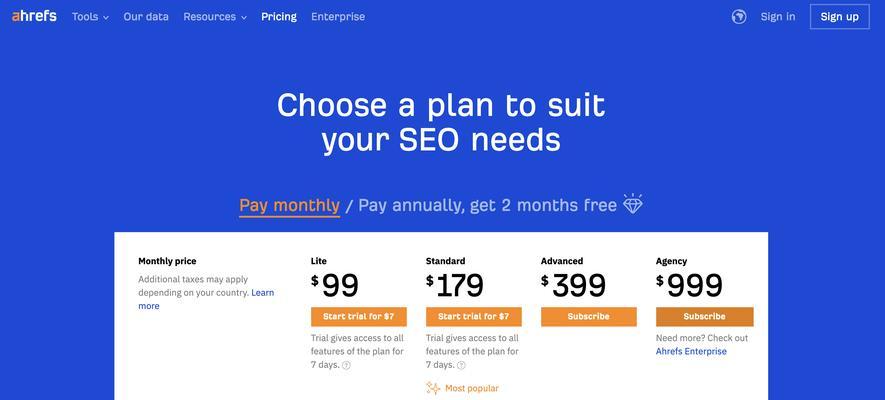Expand the Tools dropdown menu
The width and height of the screenshot is (885, 400).
pos(90,17)
